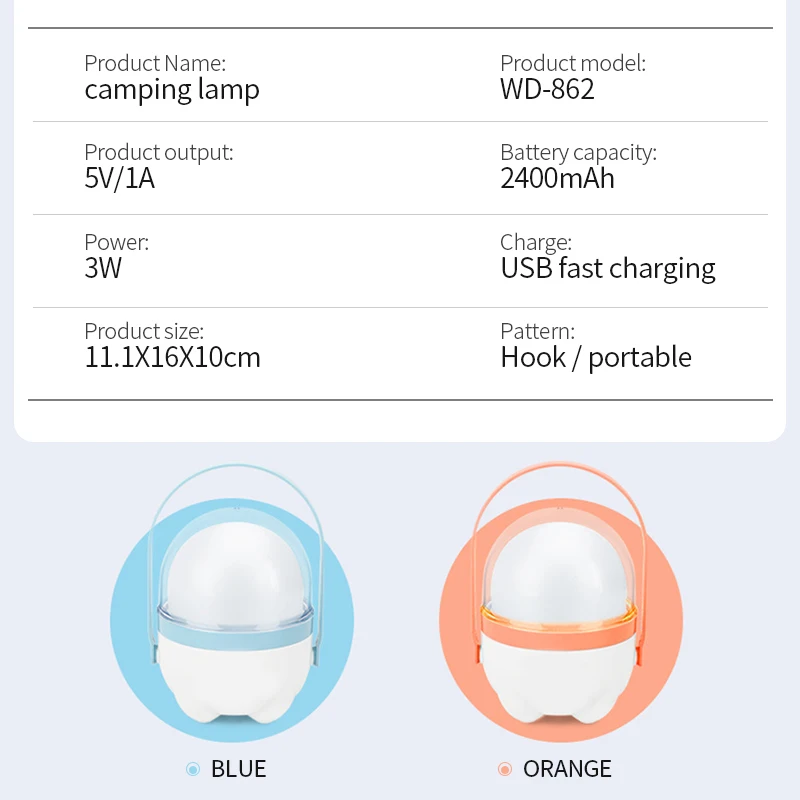Click the 'Charge:' label
Viewport: 800px width, 800px height.
pos(536,242)
